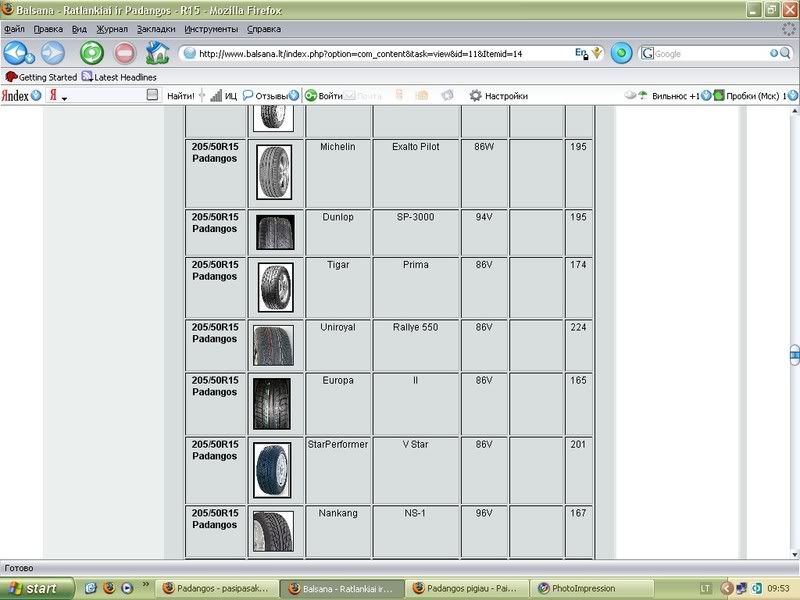Go to Home page via house icon
Screen dimensions: 800x600
[x=157, y=54]
